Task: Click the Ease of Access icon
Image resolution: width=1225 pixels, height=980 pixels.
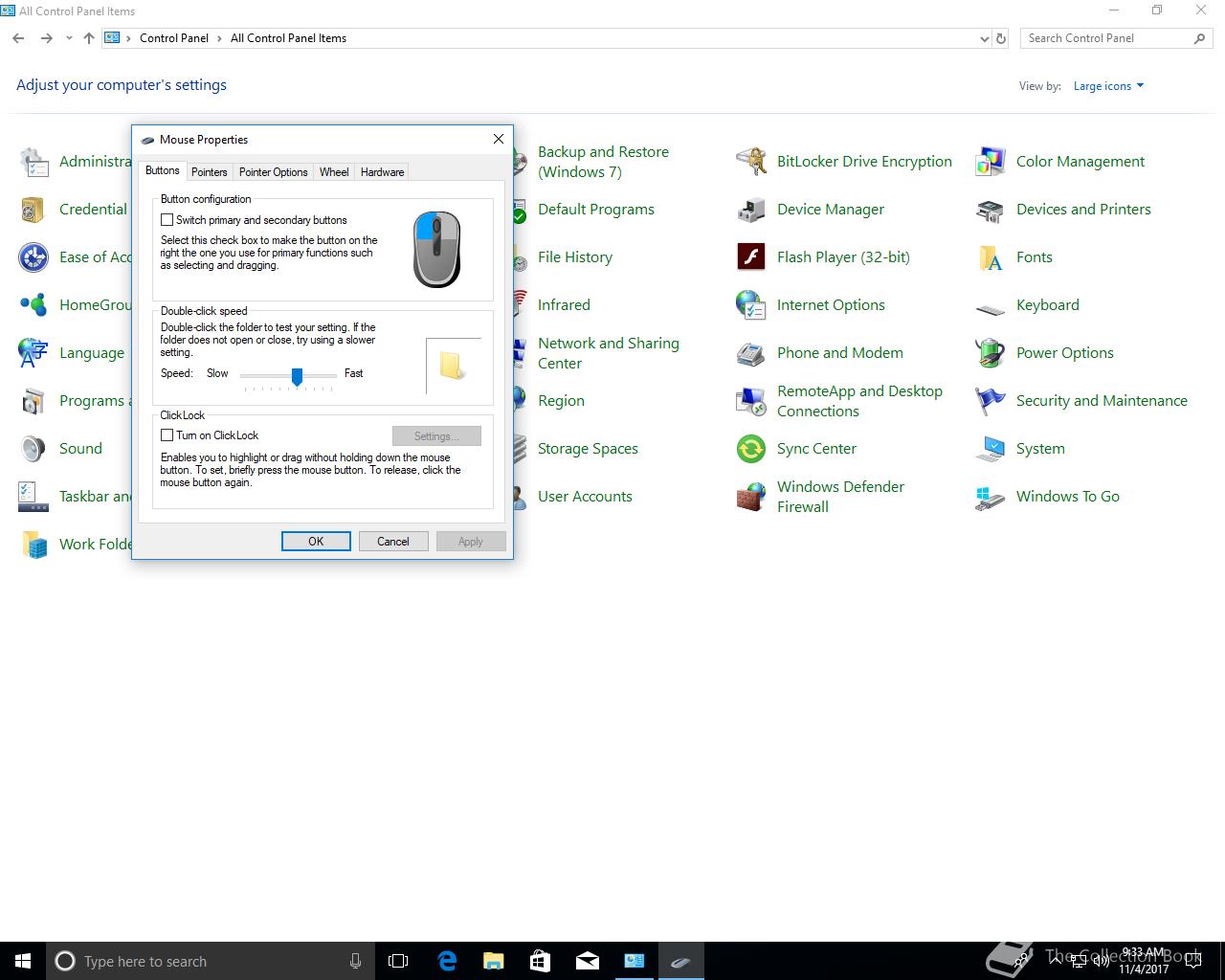Action: (33, 257)
